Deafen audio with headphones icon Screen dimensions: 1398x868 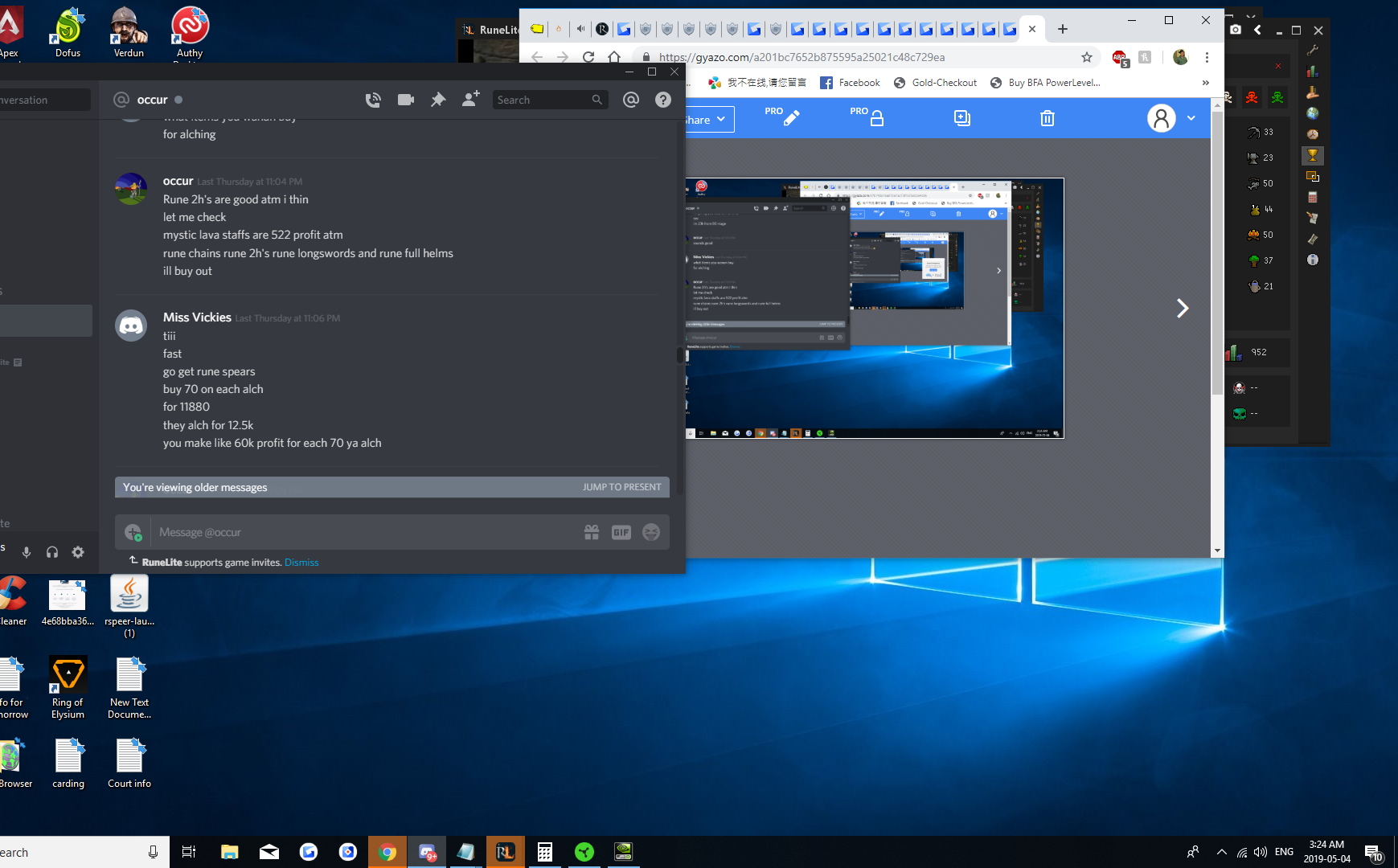pyautogui.click(x=52, y=552)
